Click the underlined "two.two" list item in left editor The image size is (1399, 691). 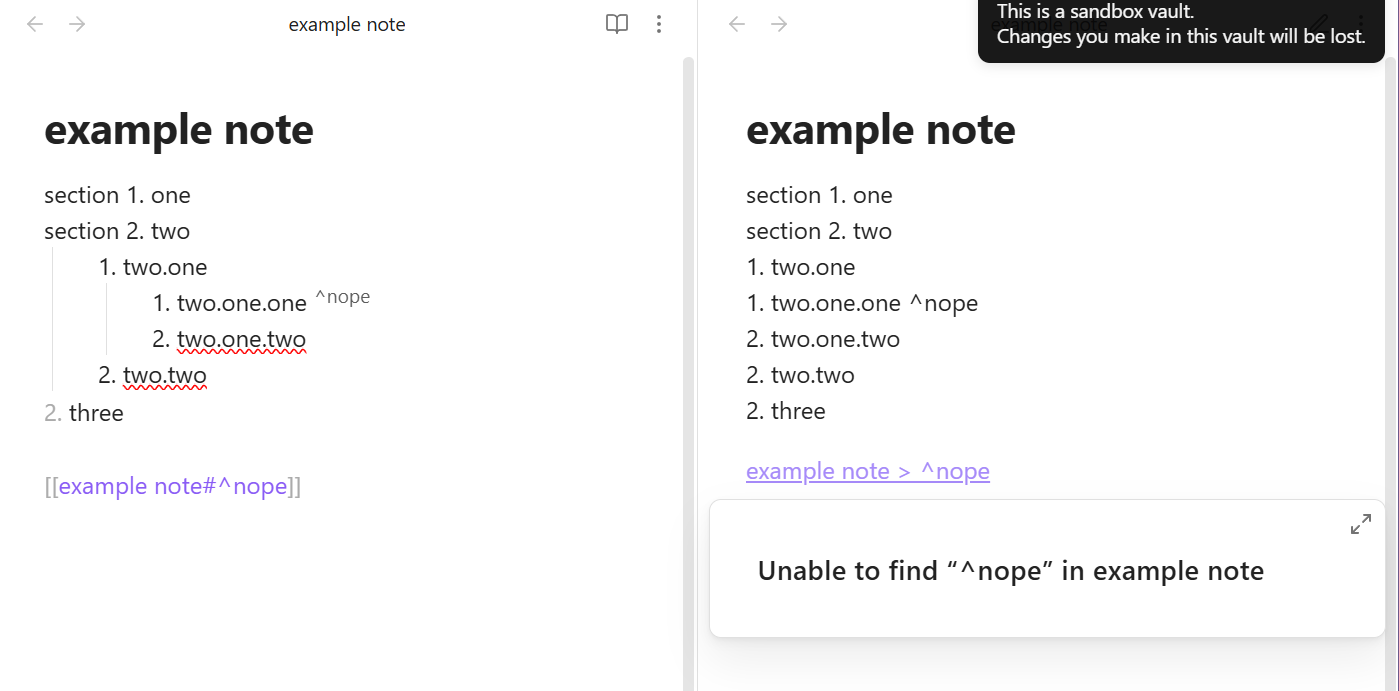coord(165,376)
